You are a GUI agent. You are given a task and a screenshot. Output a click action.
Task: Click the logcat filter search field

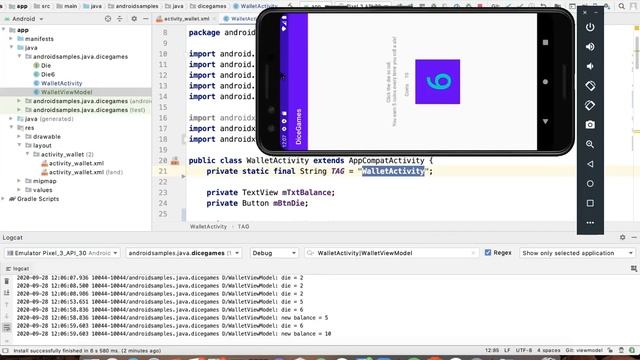coord(392,253)
